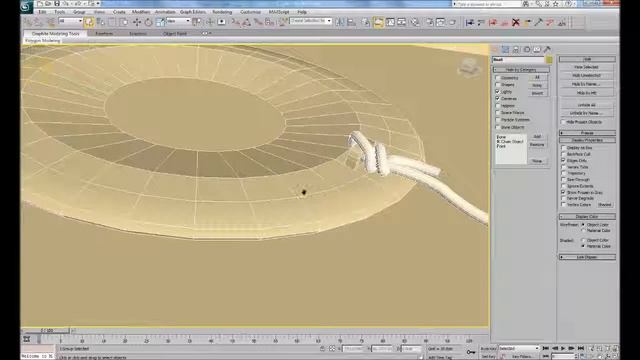Uncheck the Cameras hide category checkbox
This screenshot has width=640, height=360.
click(x=498, y=98)
